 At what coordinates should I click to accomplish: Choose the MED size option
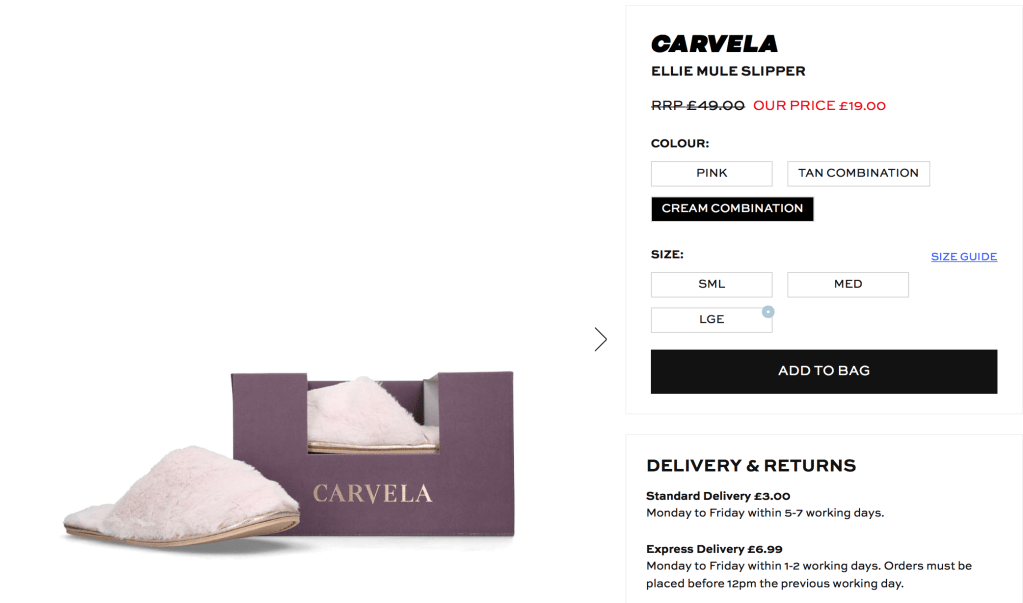(847, 285)
